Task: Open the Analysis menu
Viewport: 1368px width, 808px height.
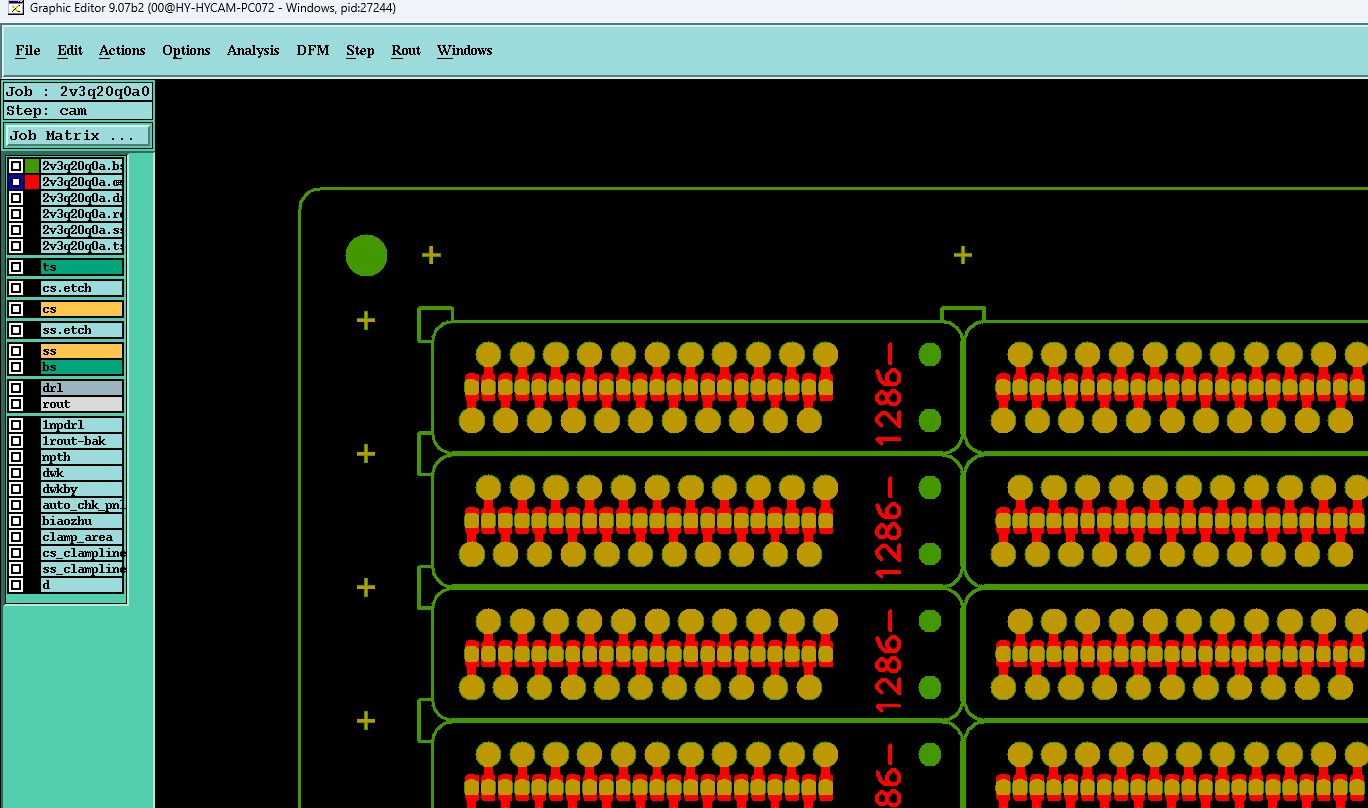Action: coord(253,51)
